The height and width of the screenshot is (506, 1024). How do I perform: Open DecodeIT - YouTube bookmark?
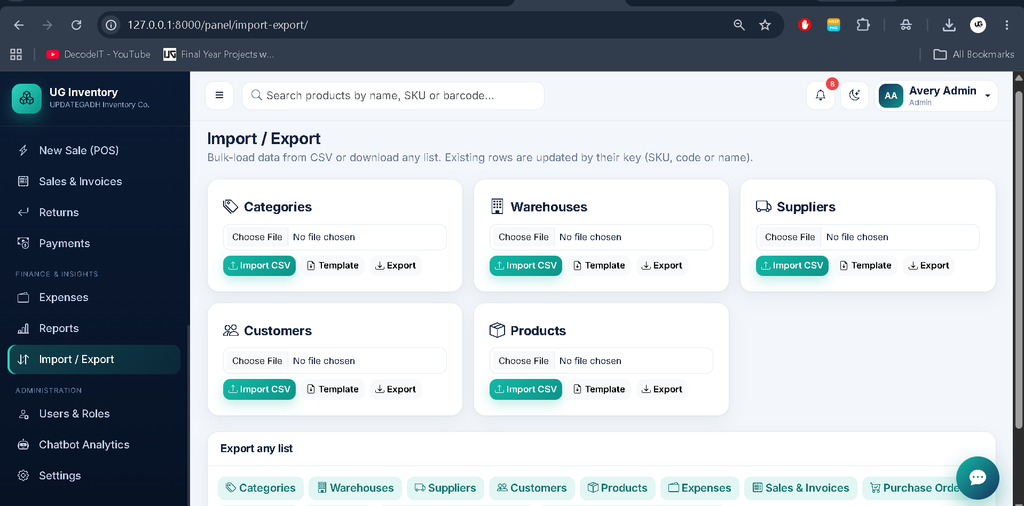99,54
